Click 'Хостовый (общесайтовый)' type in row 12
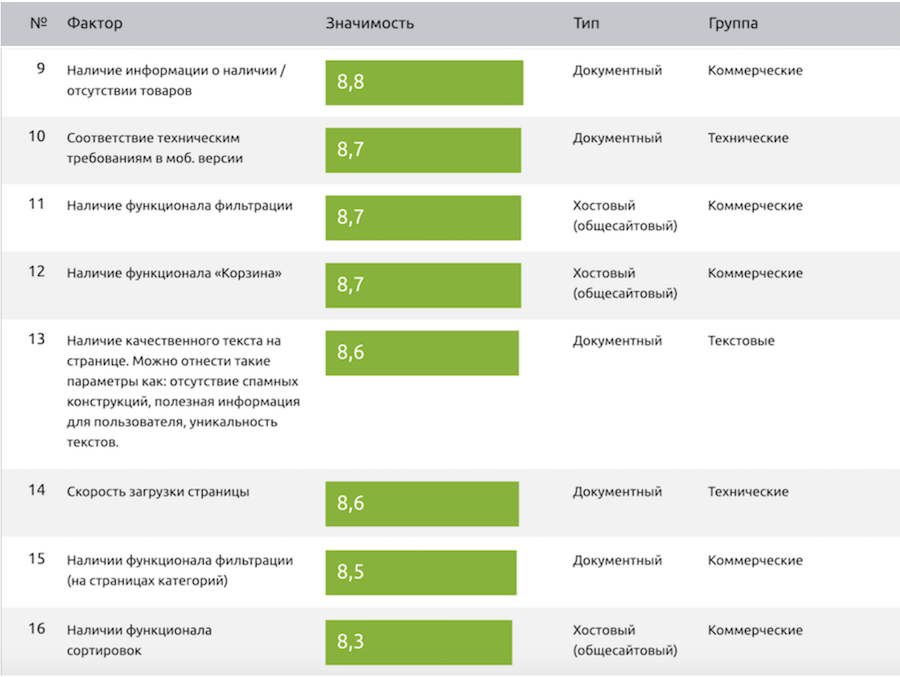Screen dimensions: 900x677 [x=625, y=283]
